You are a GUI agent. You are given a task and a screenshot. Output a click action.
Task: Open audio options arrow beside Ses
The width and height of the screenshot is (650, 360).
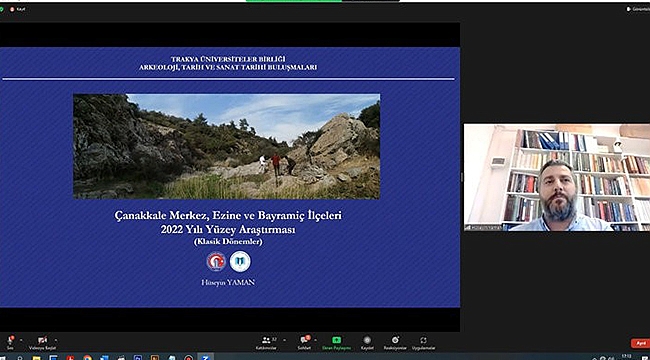click(21, 340)
